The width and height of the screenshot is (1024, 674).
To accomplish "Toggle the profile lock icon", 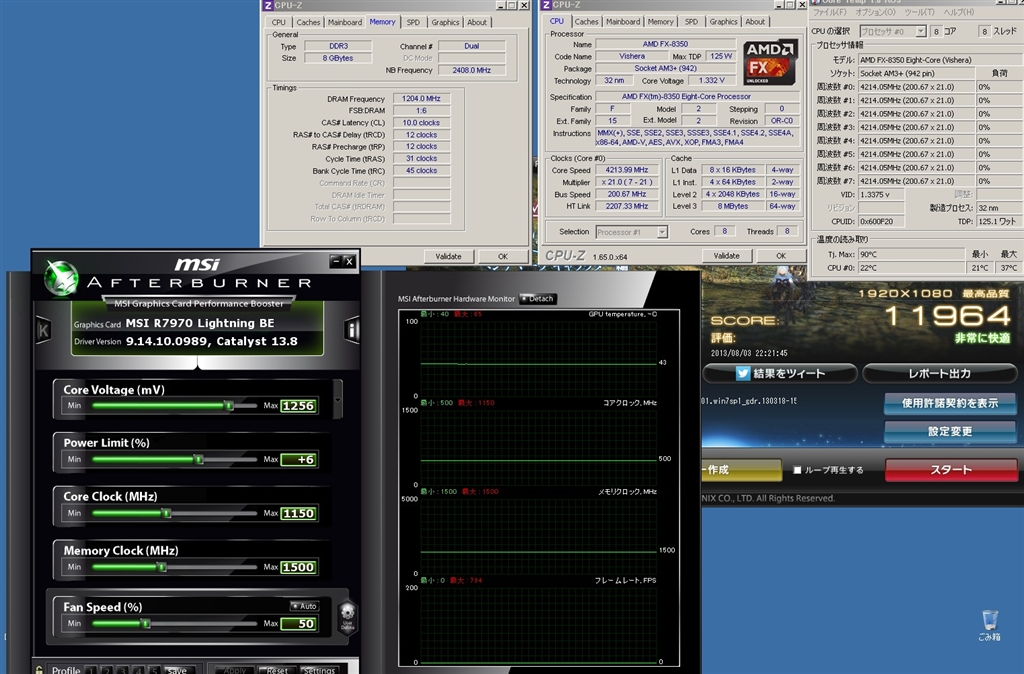I will coord(39,669).
